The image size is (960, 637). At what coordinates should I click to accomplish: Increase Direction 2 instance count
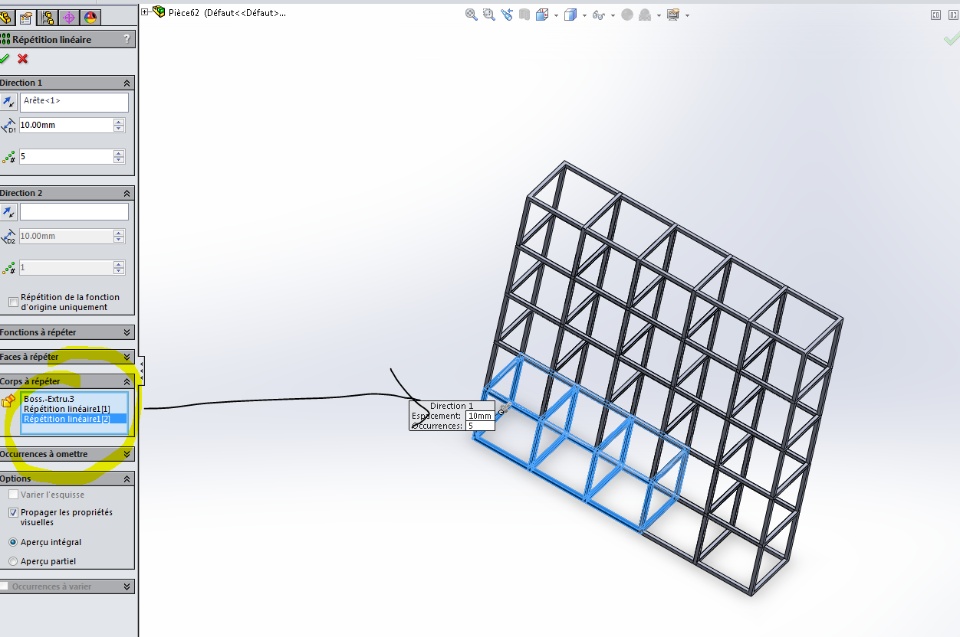[x=119, y=263]
